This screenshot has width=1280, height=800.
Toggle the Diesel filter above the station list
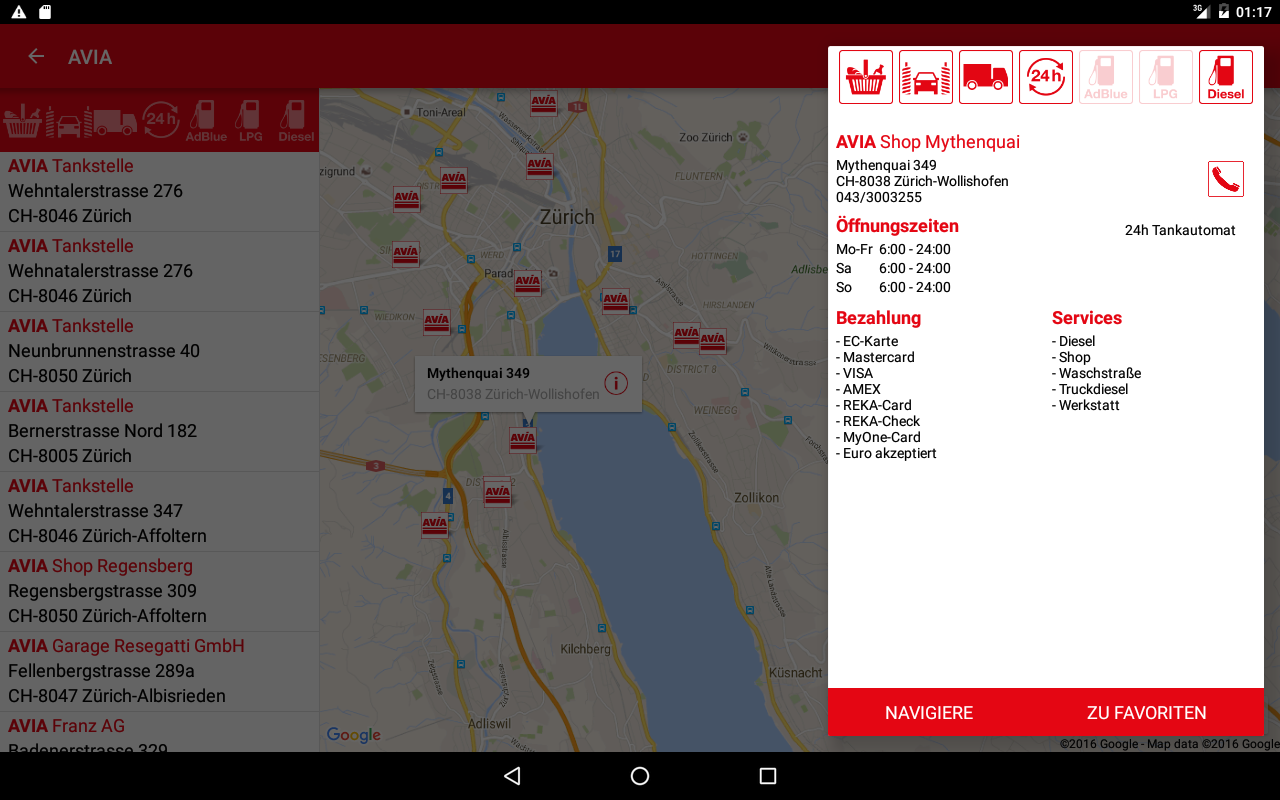point(296,121)
